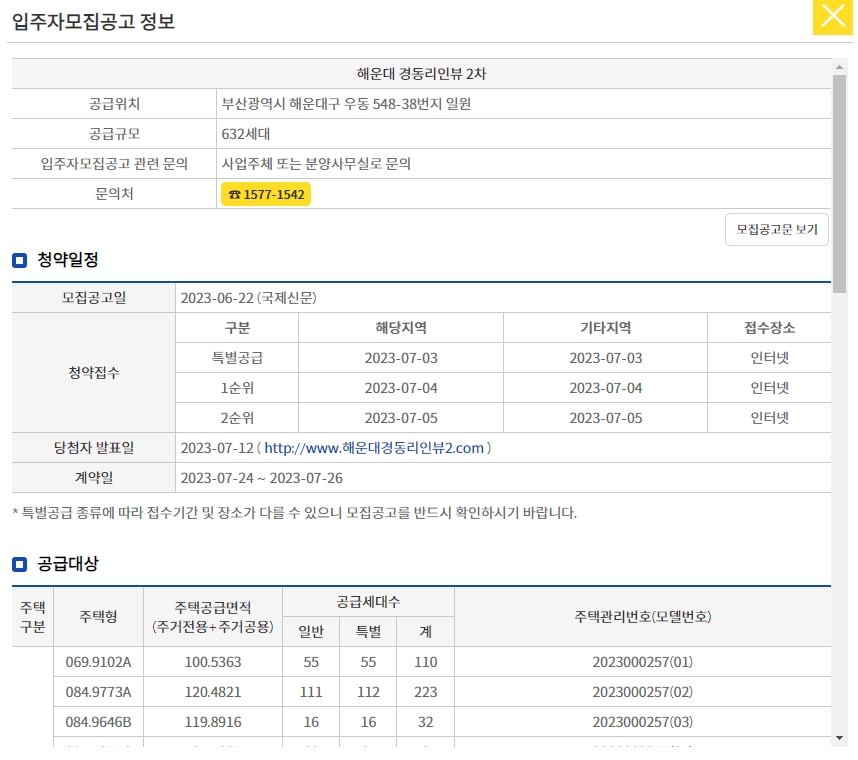
Task: Click the scrollbar up arrow
Action: pyautogui.click(x=841, y=68)
